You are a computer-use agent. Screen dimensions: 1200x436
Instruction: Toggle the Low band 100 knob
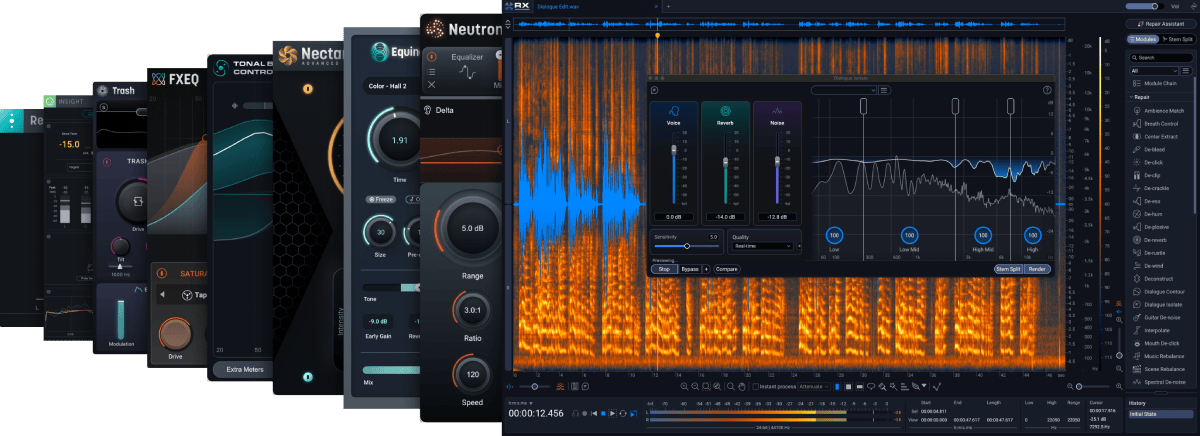click(x=835, y=234)
